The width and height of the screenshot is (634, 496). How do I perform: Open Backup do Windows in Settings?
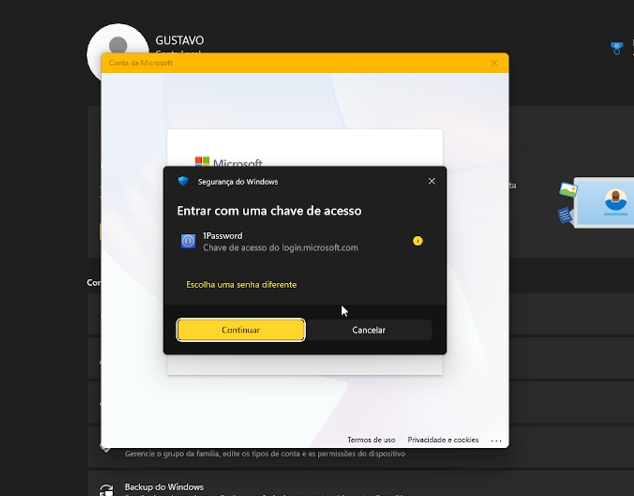point(361,483)
